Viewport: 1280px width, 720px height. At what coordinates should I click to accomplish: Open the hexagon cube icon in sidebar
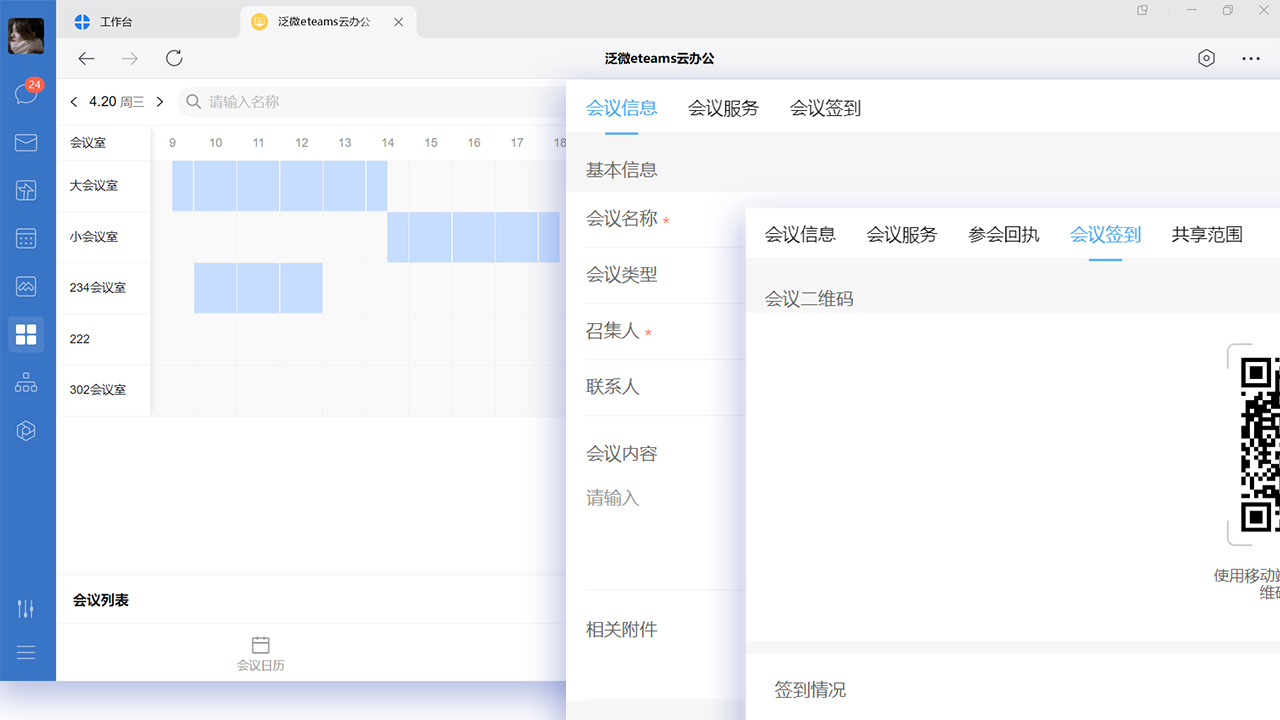(x=26, y=431)
